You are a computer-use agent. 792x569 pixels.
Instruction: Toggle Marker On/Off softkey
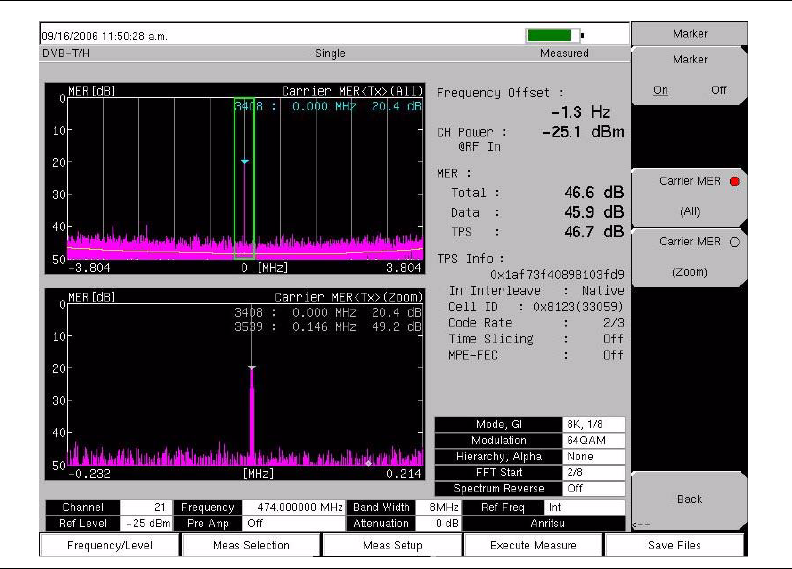tap(689, 75)
